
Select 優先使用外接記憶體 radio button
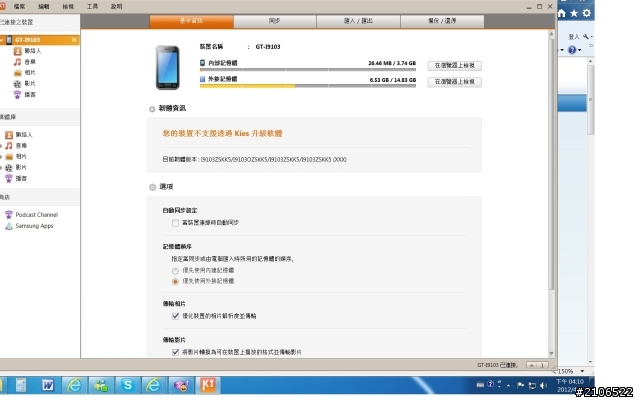pyautogui.click(x=175, y=282)
